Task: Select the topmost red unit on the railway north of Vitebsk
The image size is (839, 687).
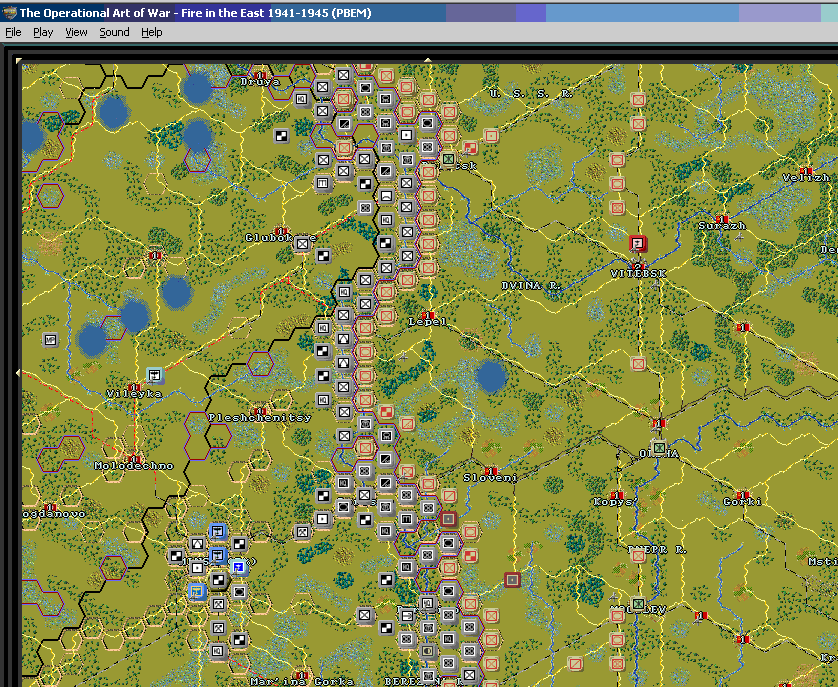Action: (x=637, y=100)
